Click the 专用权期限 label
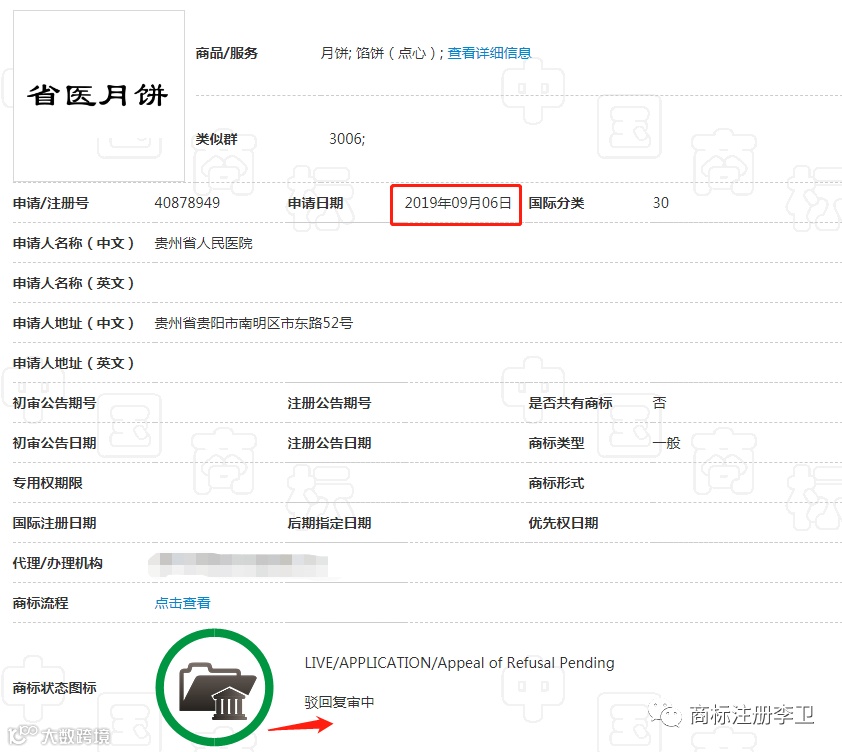Screen dimensions: 842x752 click(x=48, y=483)
